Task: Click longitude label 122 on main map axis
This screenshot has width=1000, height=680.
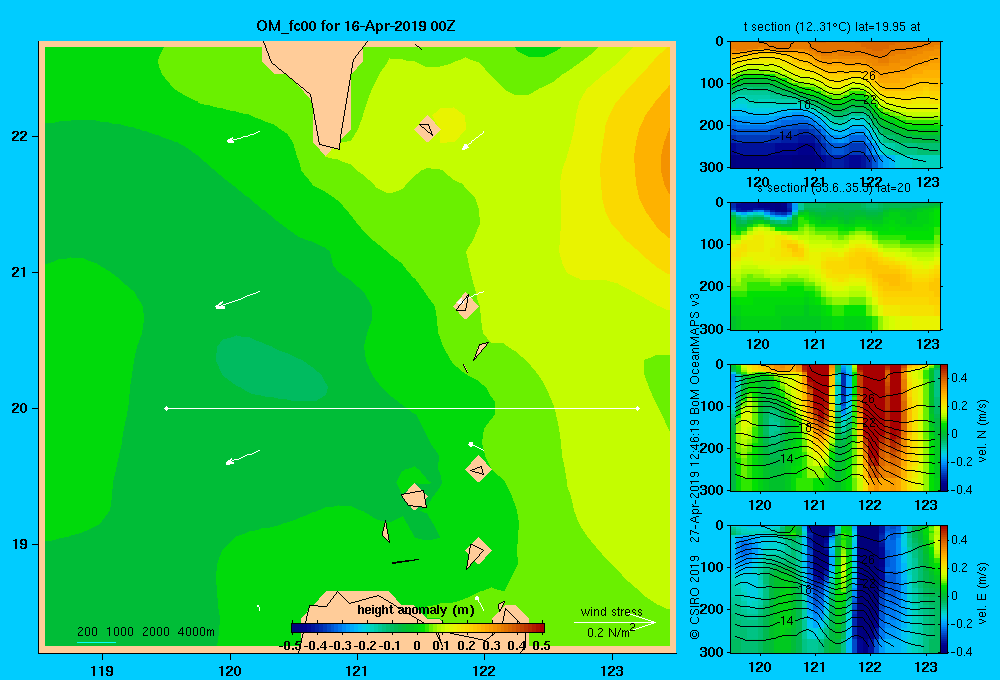Action: point(484,670)
